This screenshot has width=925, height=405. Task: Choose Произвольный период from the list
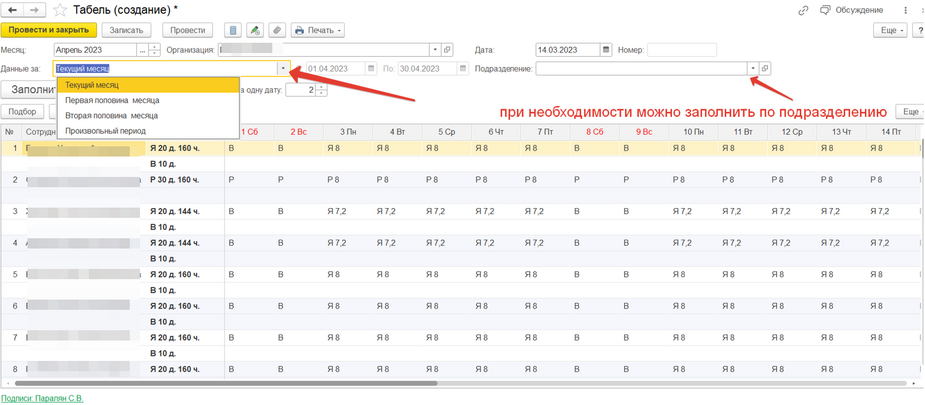105,131
